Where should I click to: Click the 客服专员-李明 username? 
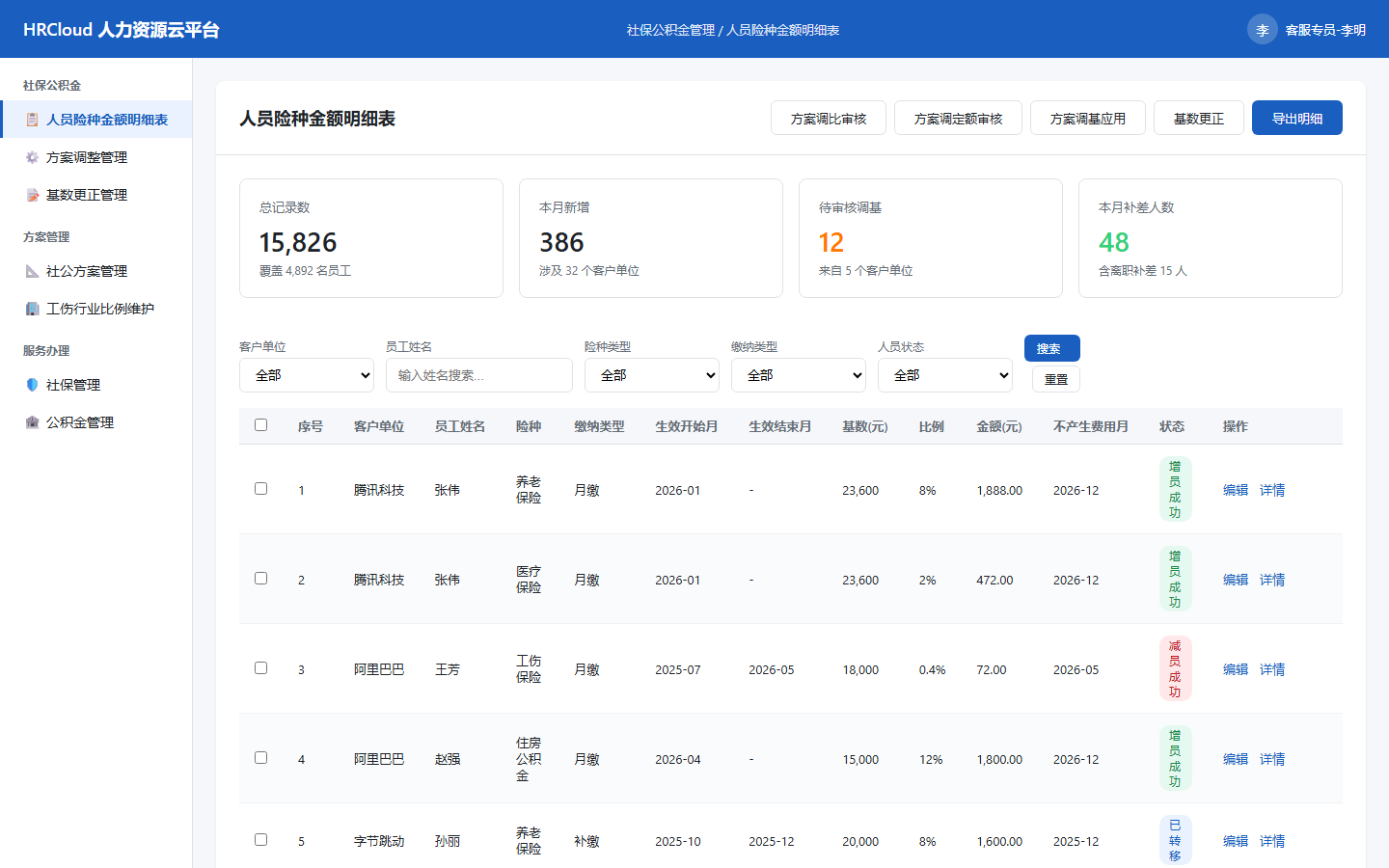[1325, 30]
